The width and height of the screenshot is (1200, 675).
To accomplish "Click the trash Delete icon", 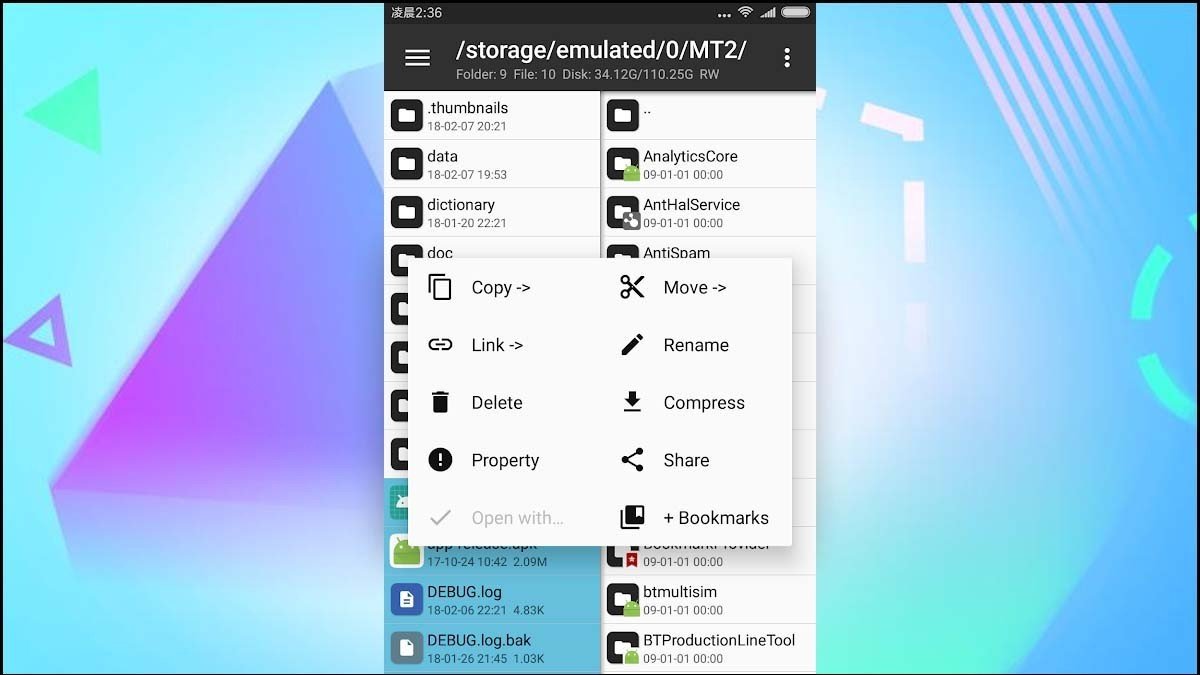I will 440,403.
